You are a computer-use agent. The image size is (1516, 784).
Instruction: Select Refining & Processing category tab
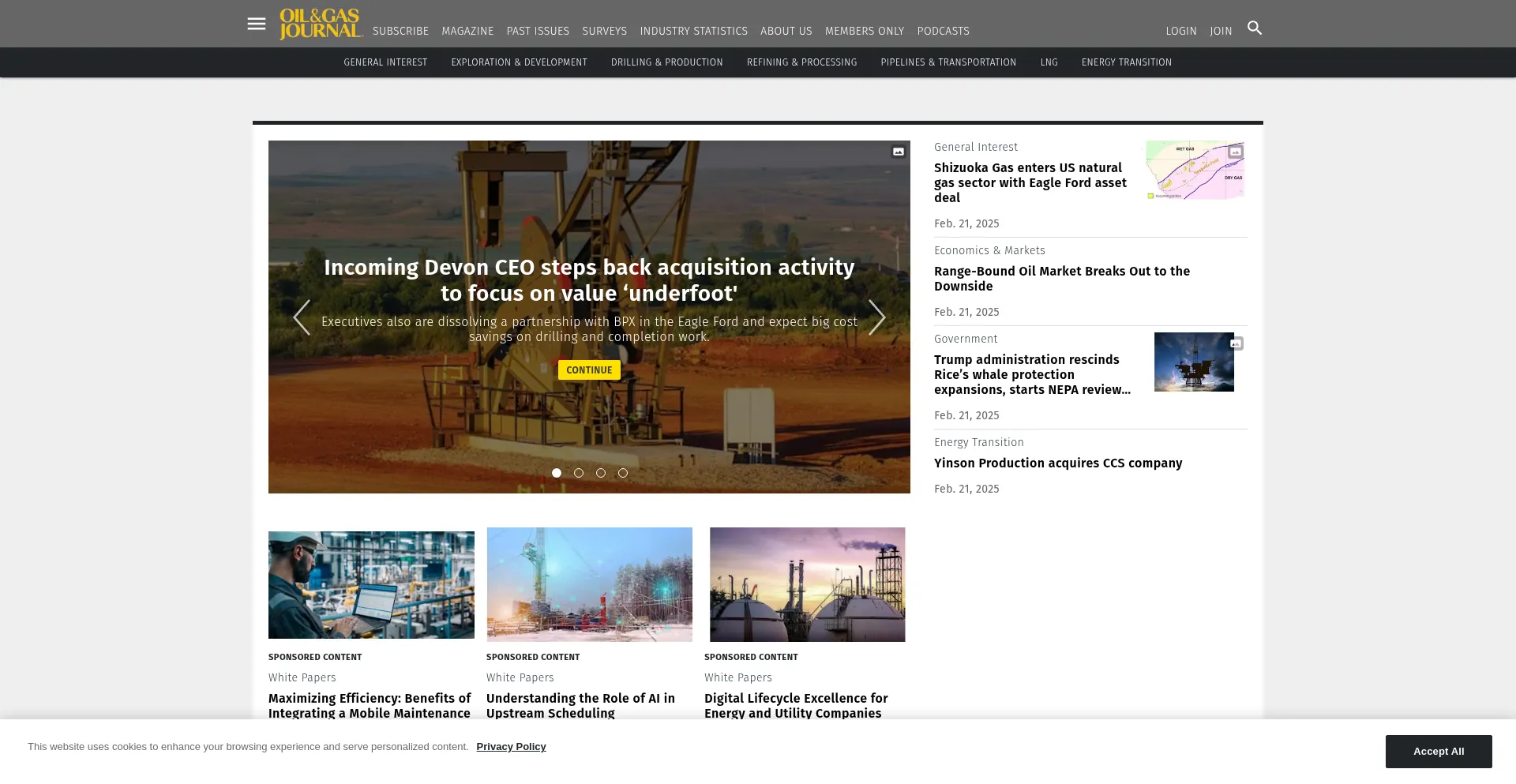(801, 62)
